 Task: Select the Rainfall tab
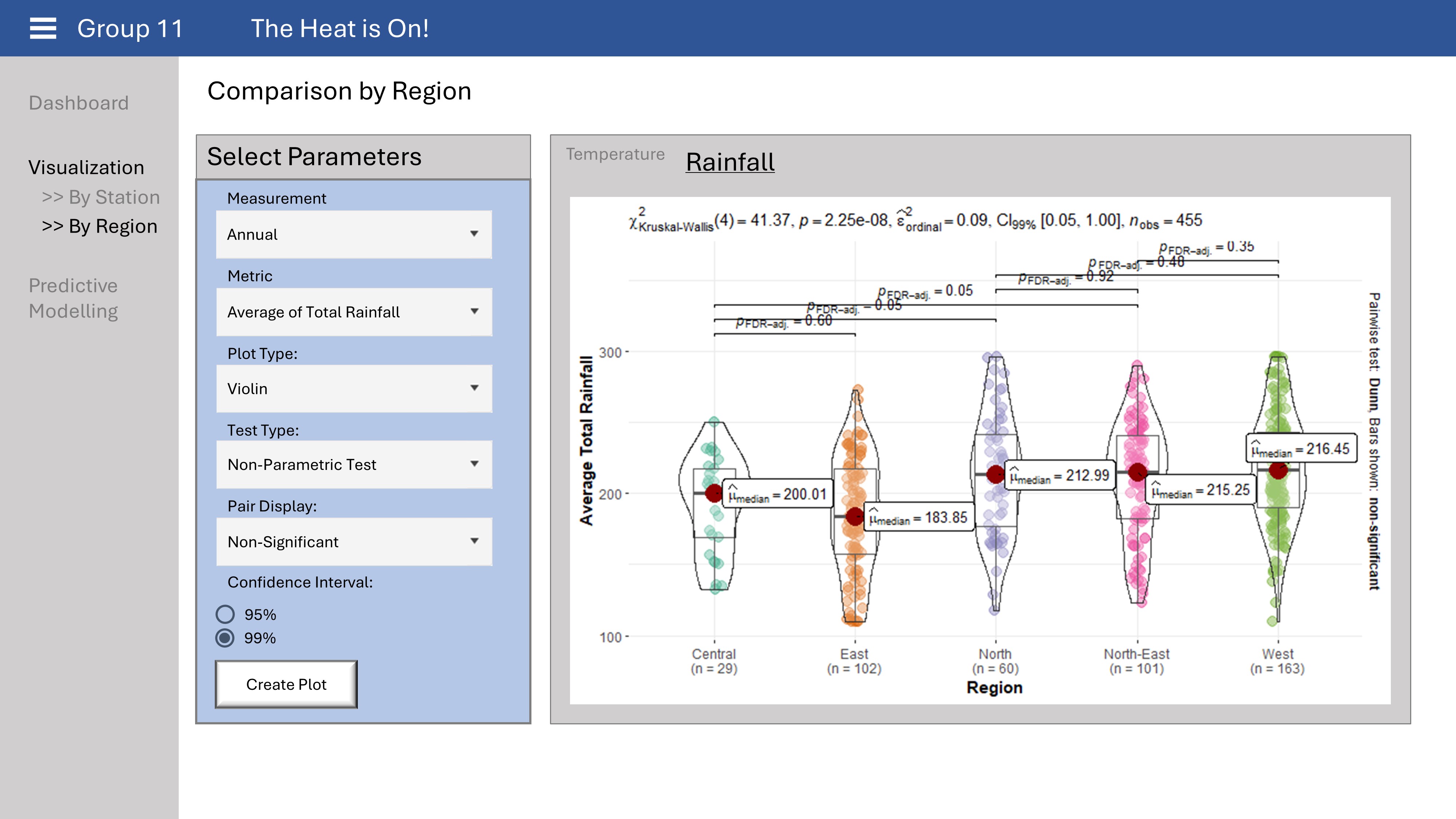click(730, 162)
